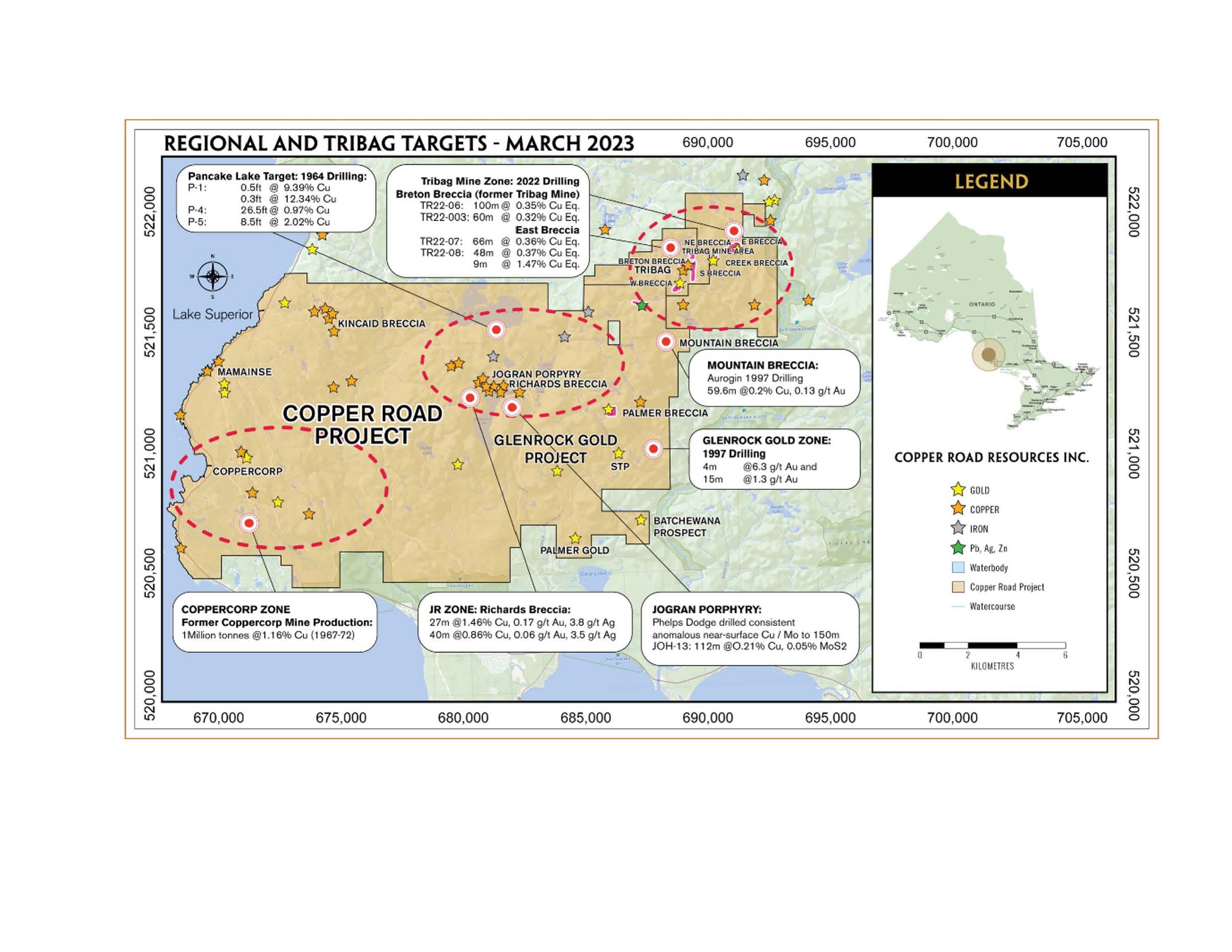Viewport: 1232px width, 952px height.
Task: Click the COPPERCORP ZONE callout heading
Action: click(235, 609)
